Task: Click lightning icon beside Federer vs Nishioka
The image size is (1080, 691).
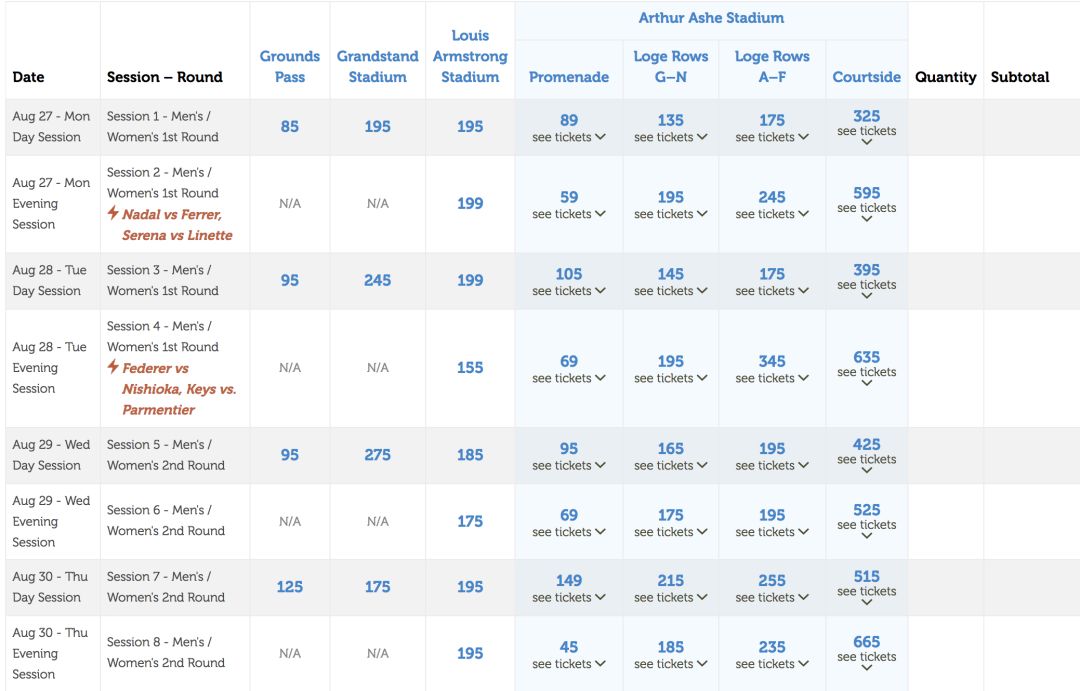Action: tap(113, 368)
